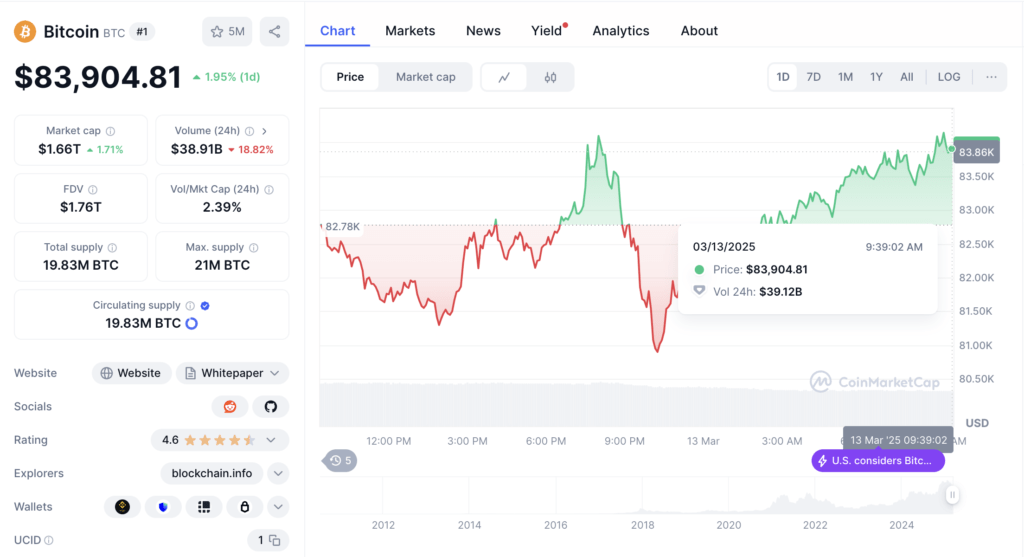Open chart more options ellipsis
This screenshot has height=557, width=1024.
pos(991,77)
